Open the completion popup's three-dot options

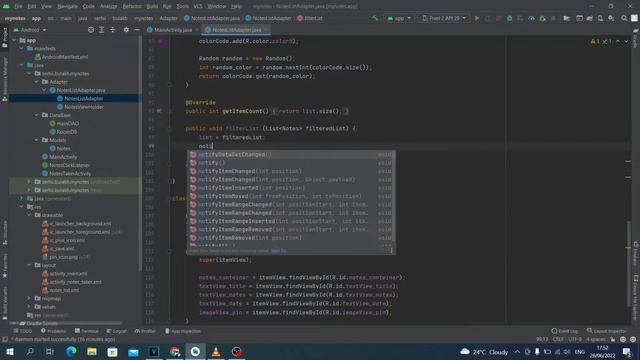[x=391, y=251]
